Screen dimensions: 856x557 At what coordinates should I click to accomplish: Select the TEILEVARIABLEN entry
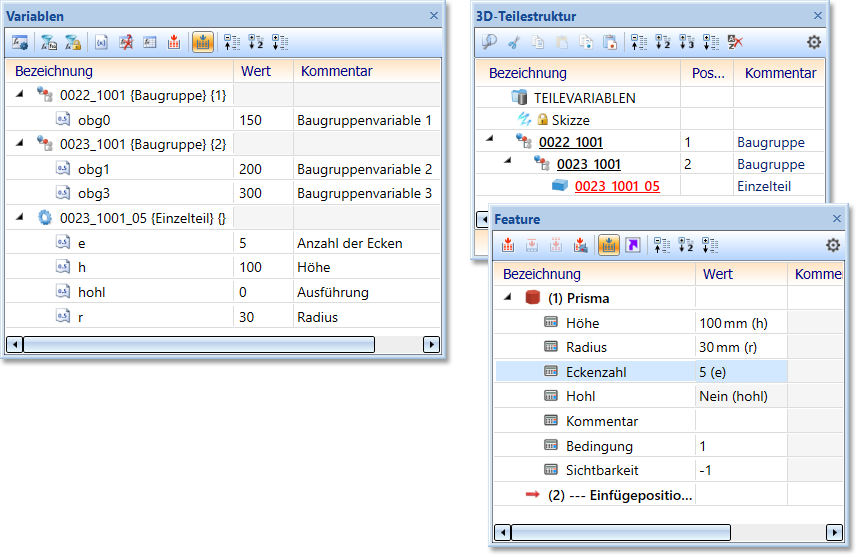[584, 98]
